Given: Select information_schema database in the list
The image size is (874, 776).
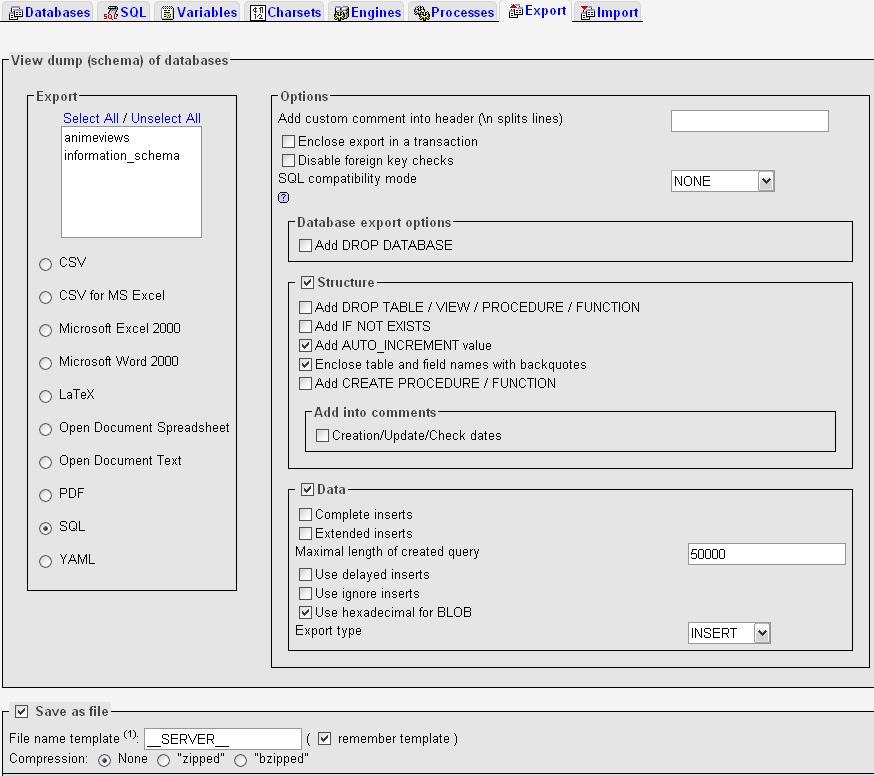Looking at the screenshot, I should pyautogui.click(x=131, y=156).
